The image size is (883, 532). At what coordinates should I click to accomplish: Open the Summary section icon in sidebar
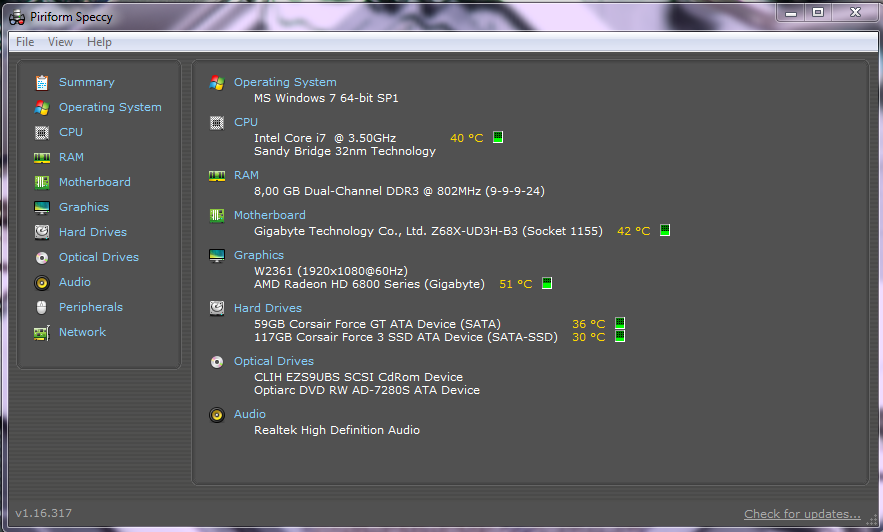click(42, 82)
